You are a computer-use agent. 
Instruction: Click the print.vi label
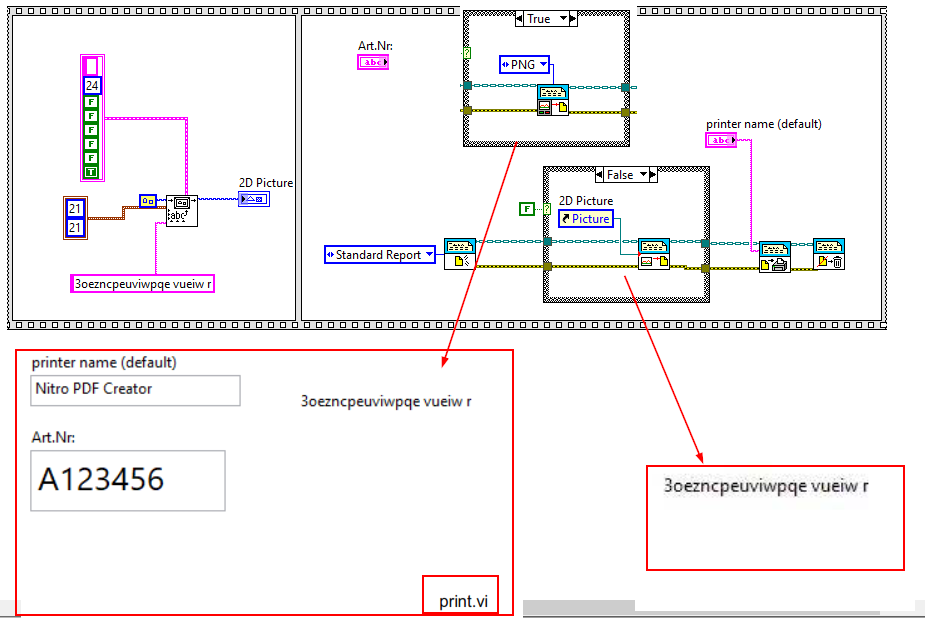click(463, 601)
